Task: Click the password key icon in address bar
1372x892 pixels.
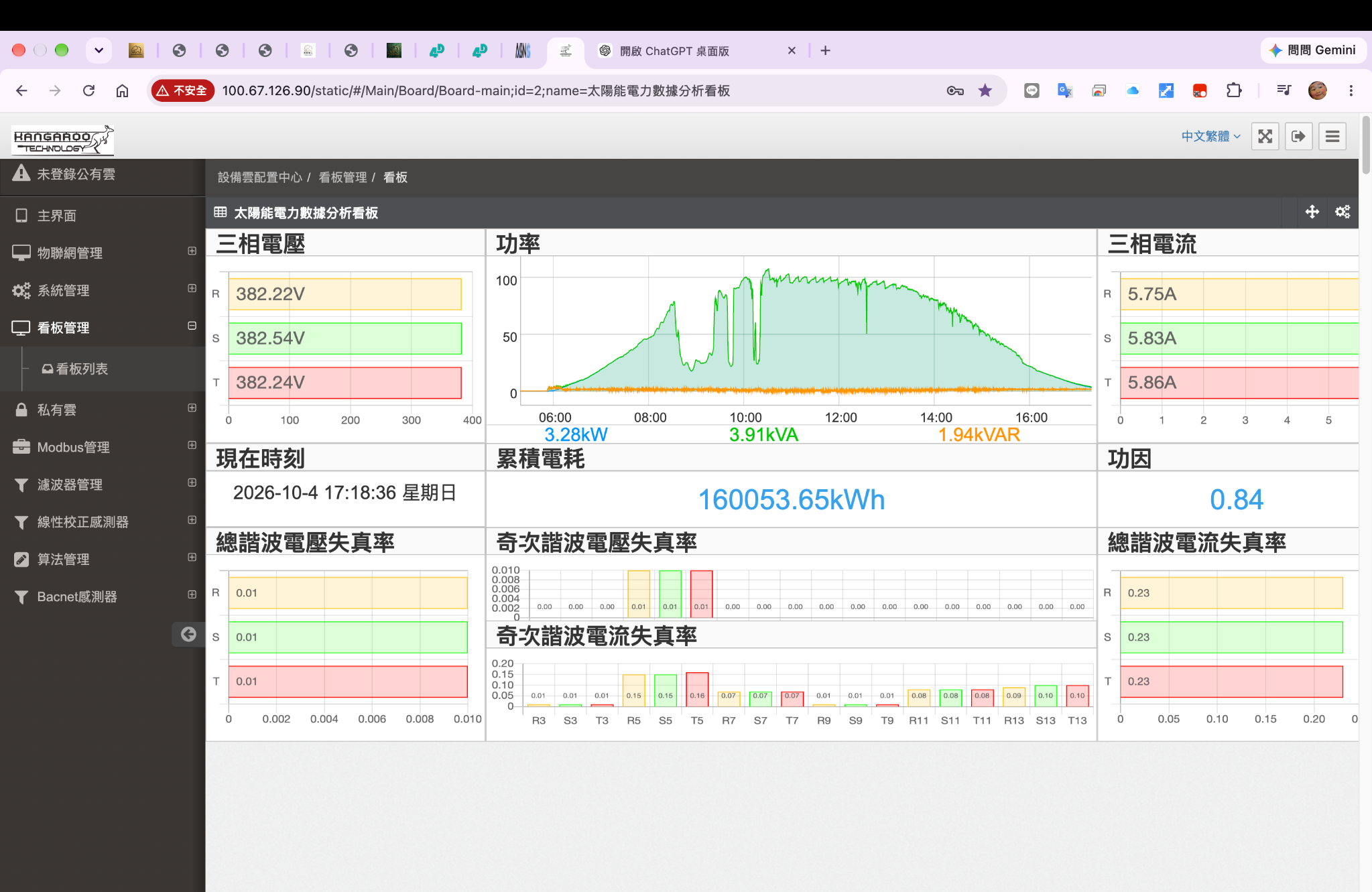Action: [x=955, y=90]
